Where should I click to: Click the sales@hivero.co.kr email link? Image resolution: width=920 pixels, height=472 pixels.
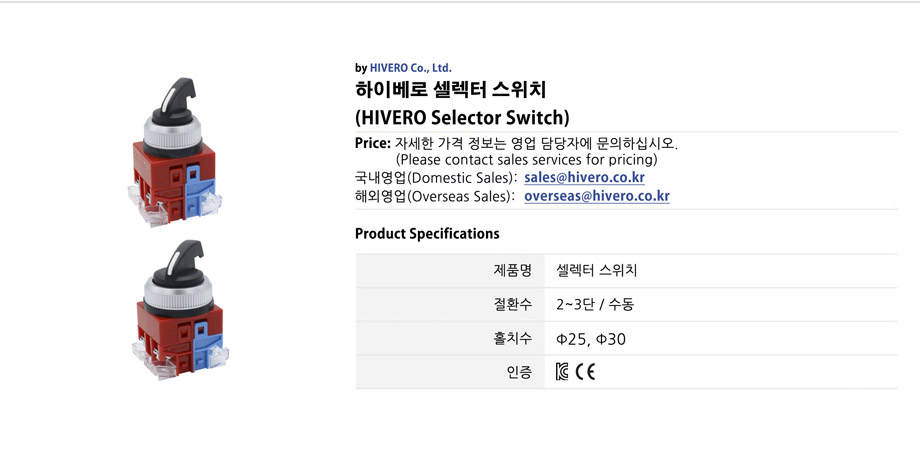(584, 178)
